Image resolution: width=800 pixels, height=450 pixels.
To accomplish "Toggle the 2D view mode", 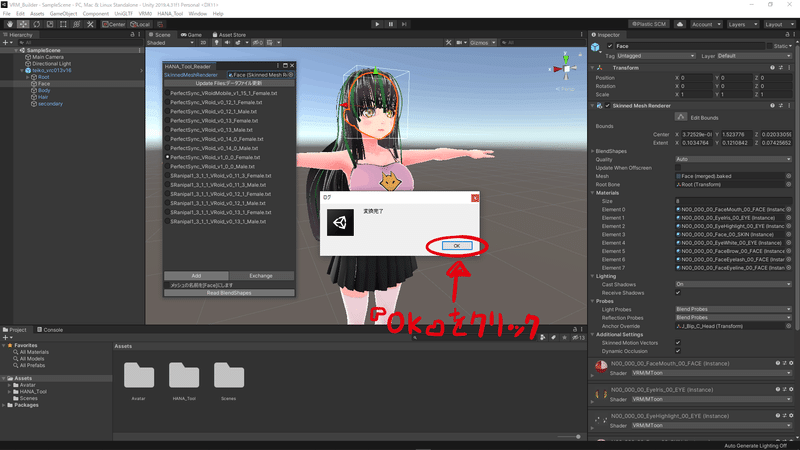I will pos(203,42).
